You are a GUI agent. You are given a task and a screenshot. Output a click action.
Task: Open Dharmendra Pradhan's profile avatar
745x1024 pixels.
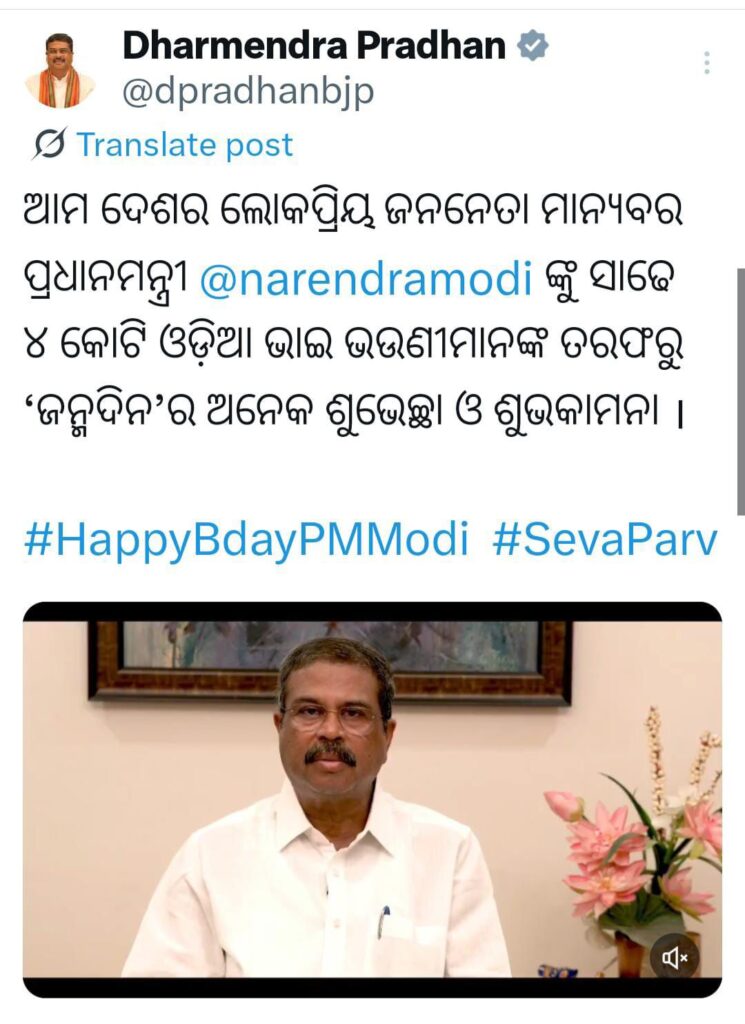(x=60, y=69)
